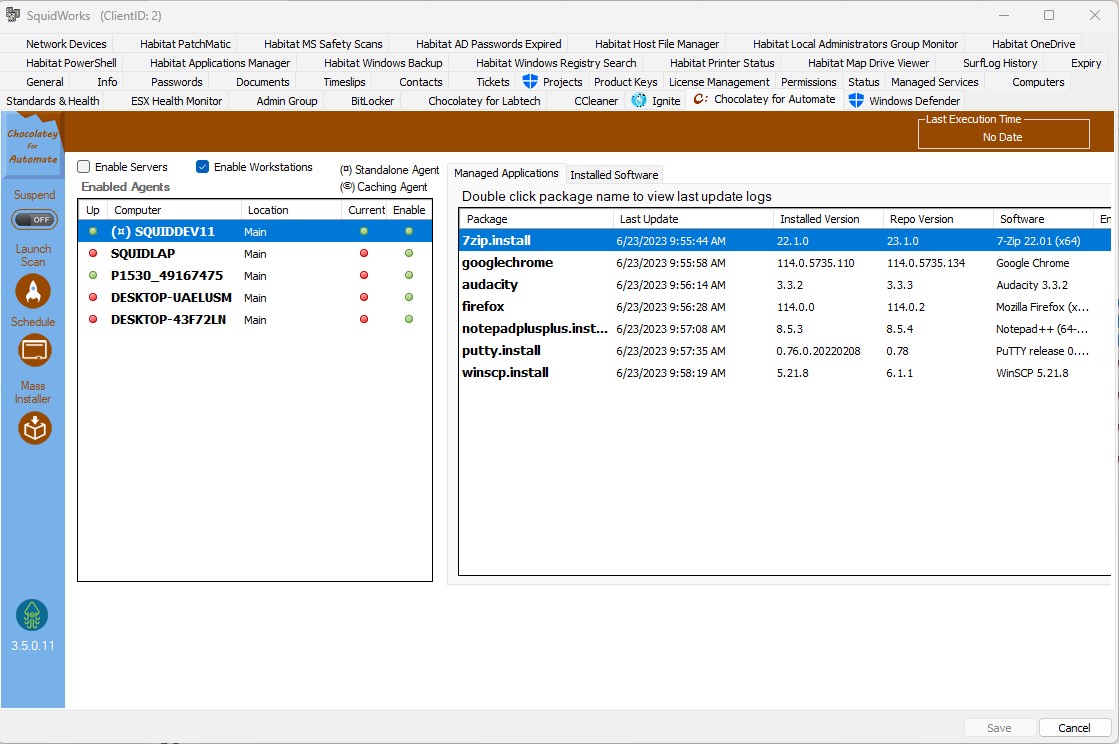Switch to Installed Software tab
1119x744 pixels.
click(614, 175)
